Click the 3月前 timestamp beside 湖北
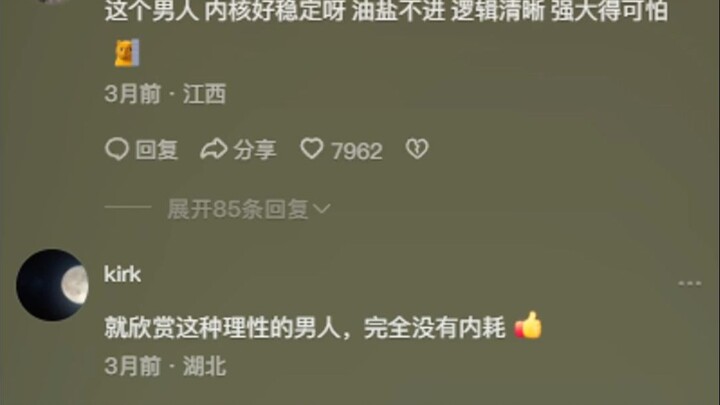The image size is (720, 405). 133,366
